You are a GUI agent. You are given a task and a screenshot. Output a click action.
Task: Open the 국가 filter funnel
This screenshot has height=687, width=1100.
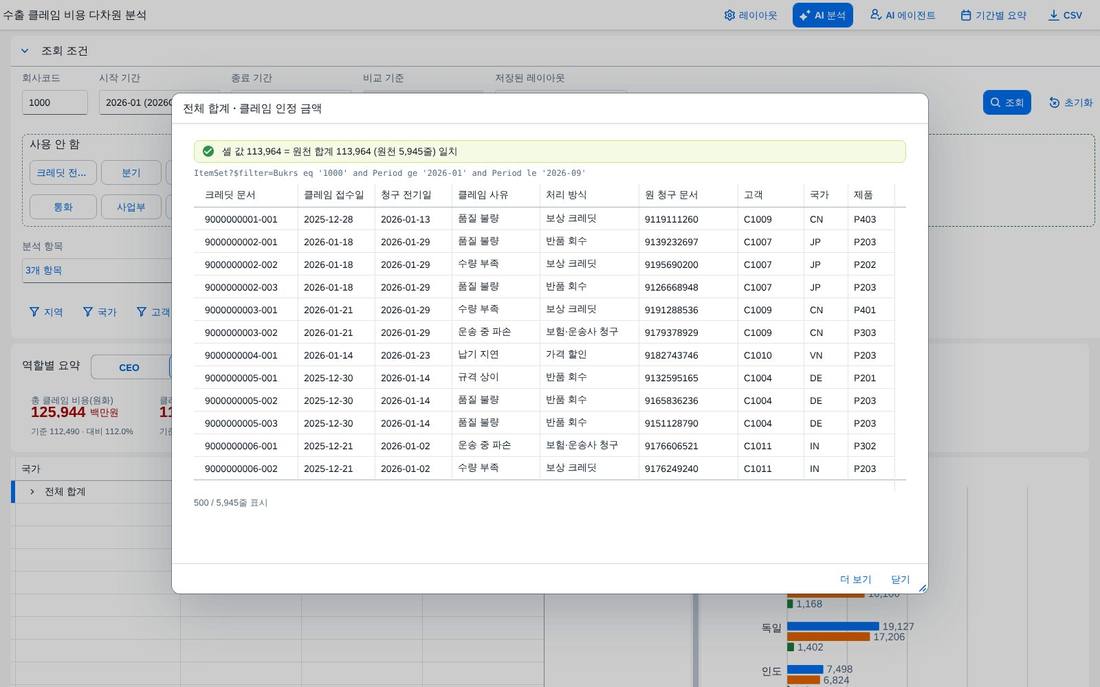click(100, 312)
